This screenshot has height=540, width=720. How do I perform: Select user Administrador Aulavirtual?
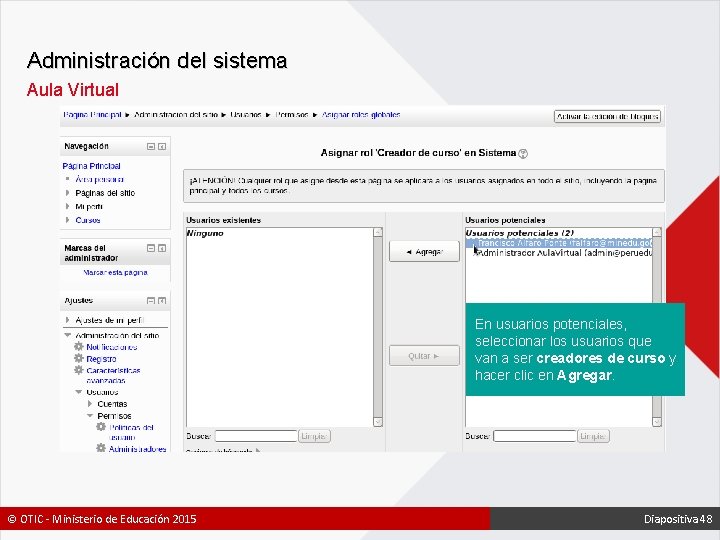coord(560,253)
